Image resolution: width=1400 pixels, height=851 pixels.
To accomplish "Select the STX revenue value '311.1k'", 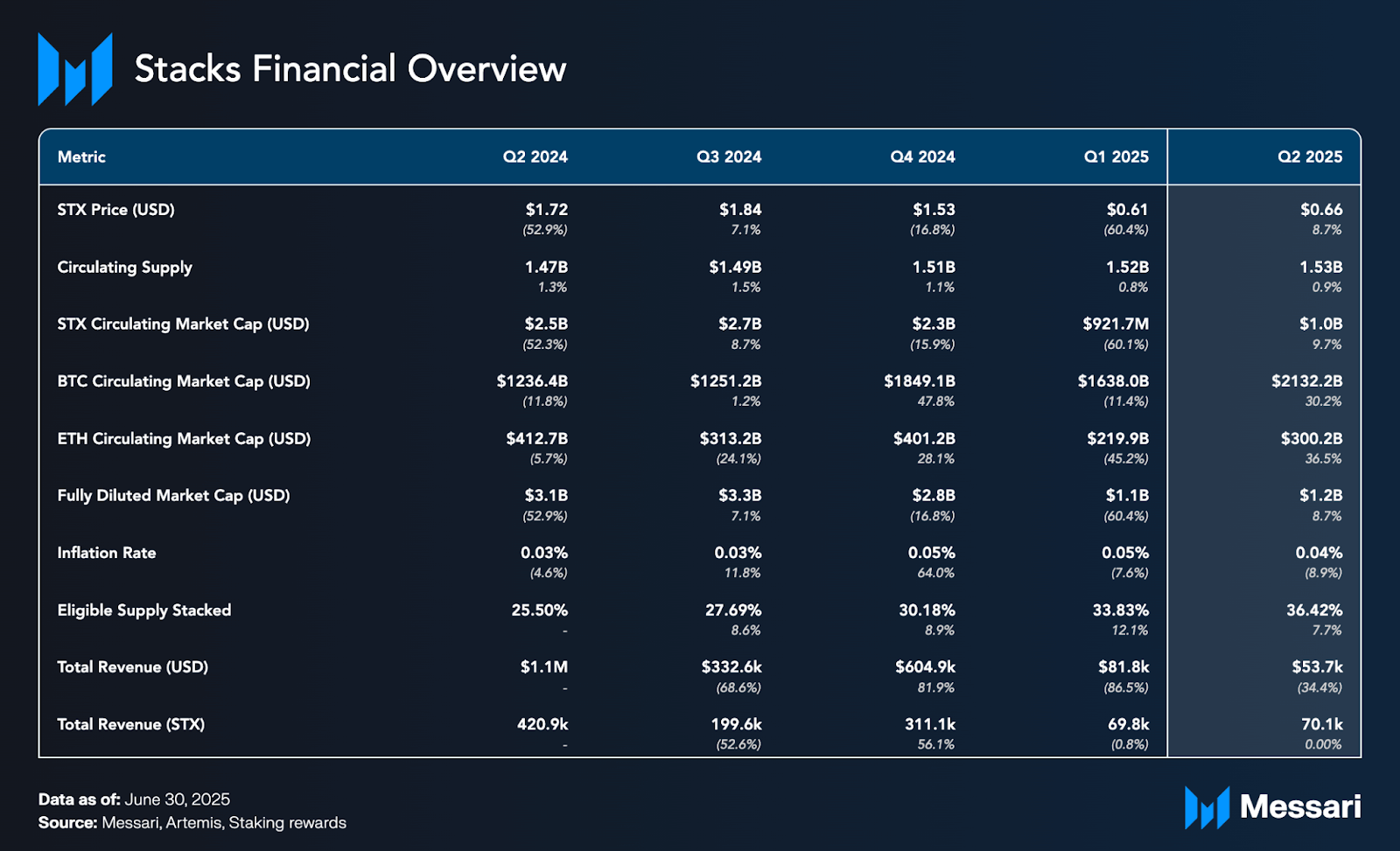I will [x=930, y=724].
